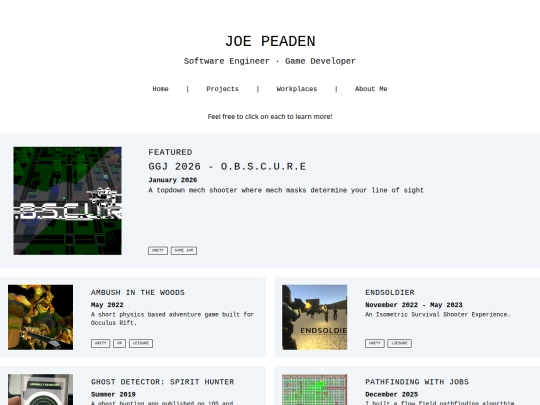The width and height of the screenshot is (540, 405).
Task: Click the FEATURED label text
Action: [170, 152]
